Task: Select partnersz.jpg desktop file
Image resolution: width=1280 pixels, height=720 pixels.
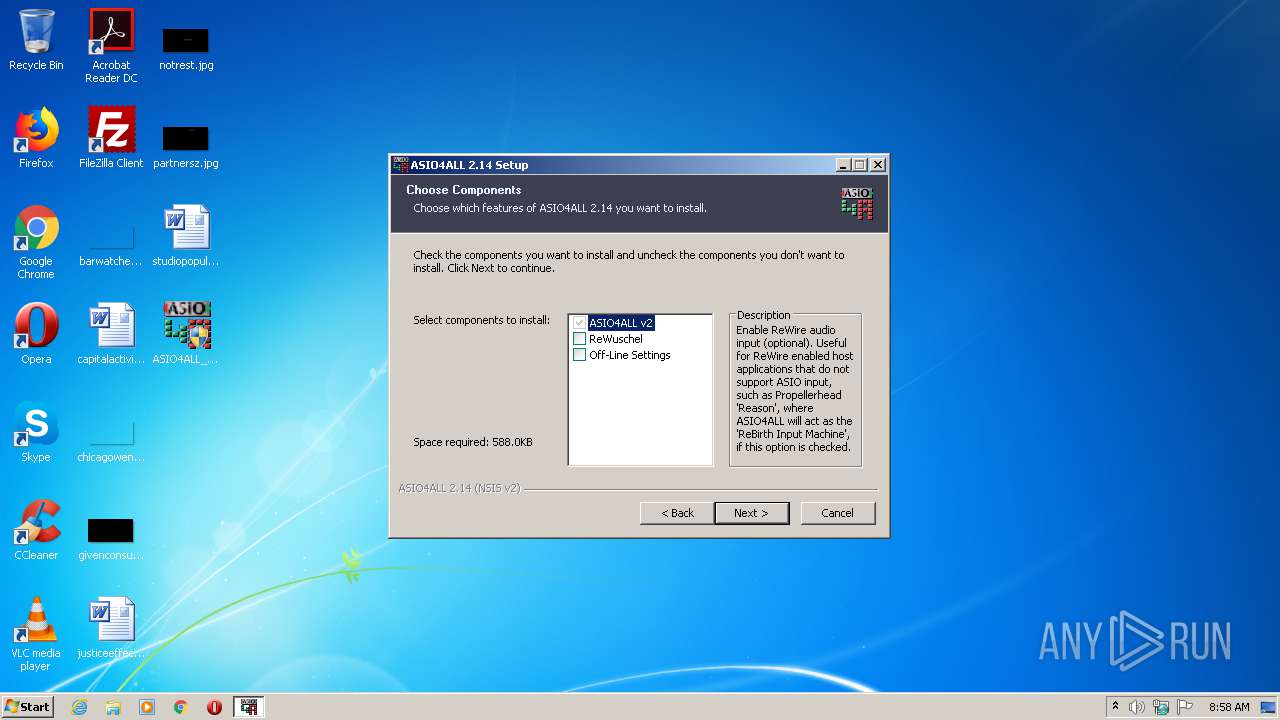Action: (186, 146)
